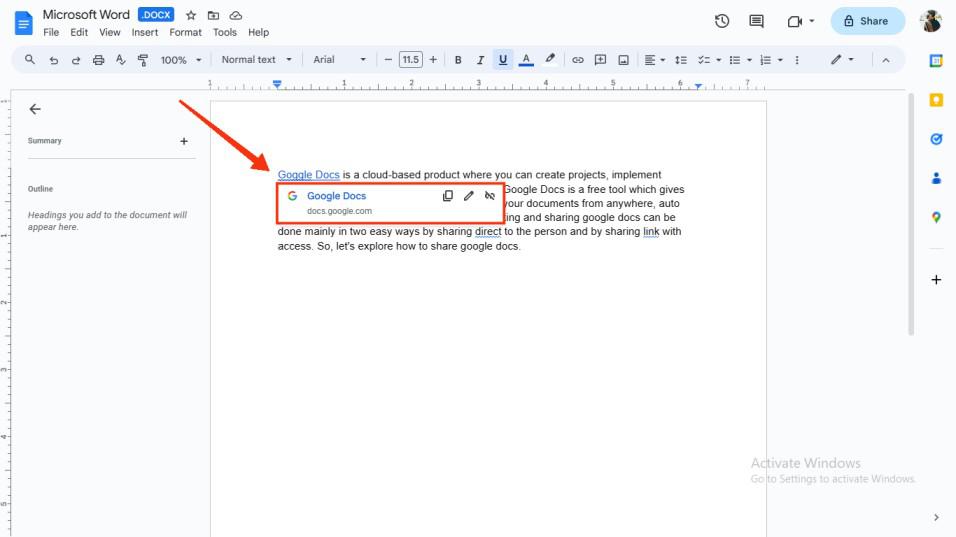956x537 pixels.
Task: Open Google Tasks in side panel
Action: click(936, 139)
